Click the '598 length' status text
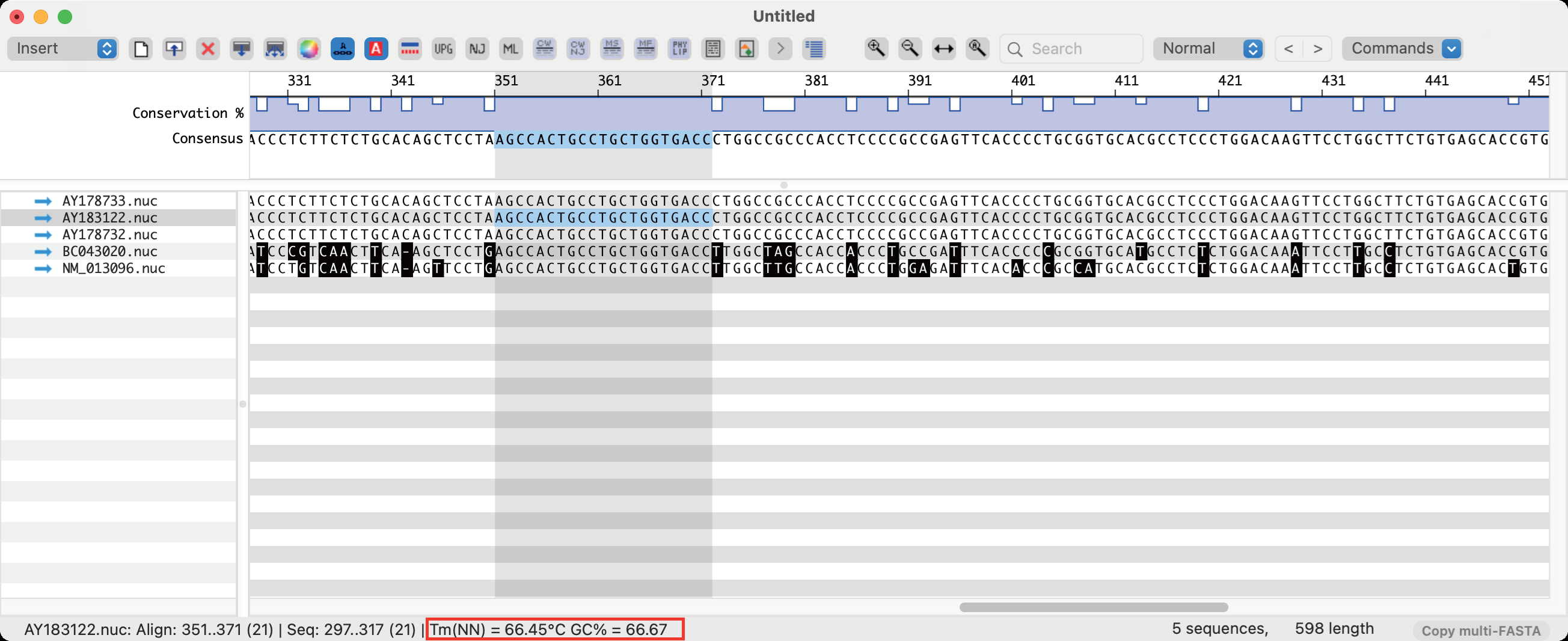The image size is (1568, 641). 1334,628
